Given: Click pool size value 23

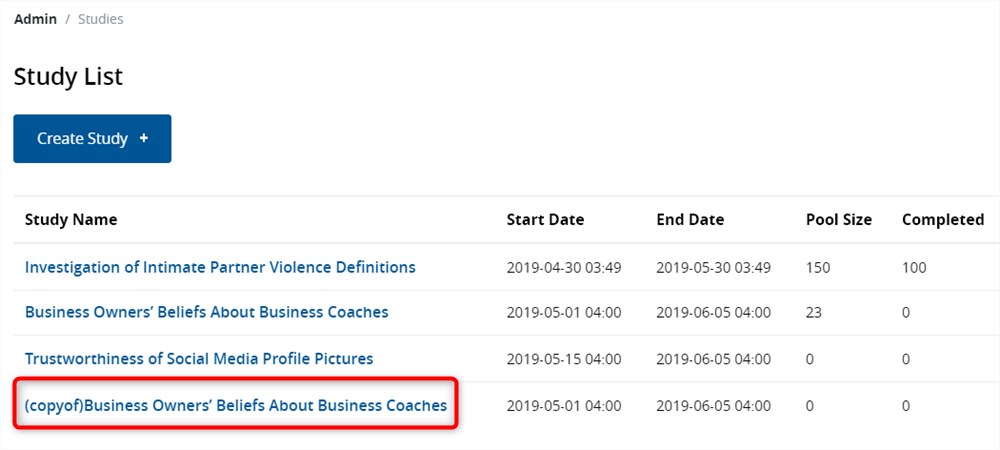Looking at the screenshot, I should click(x=814, y=313).
